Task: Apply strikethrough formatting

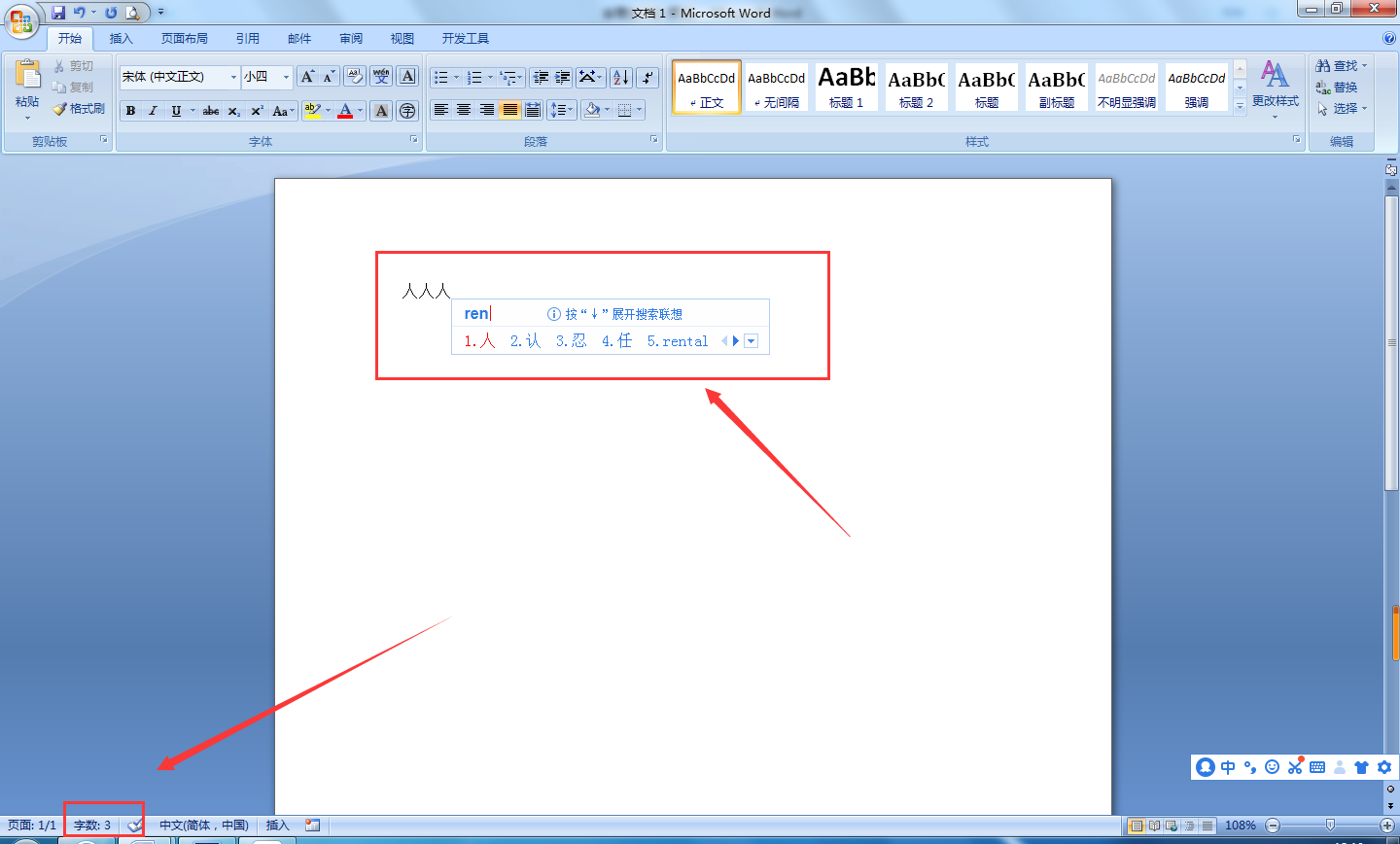Action: 211,111
